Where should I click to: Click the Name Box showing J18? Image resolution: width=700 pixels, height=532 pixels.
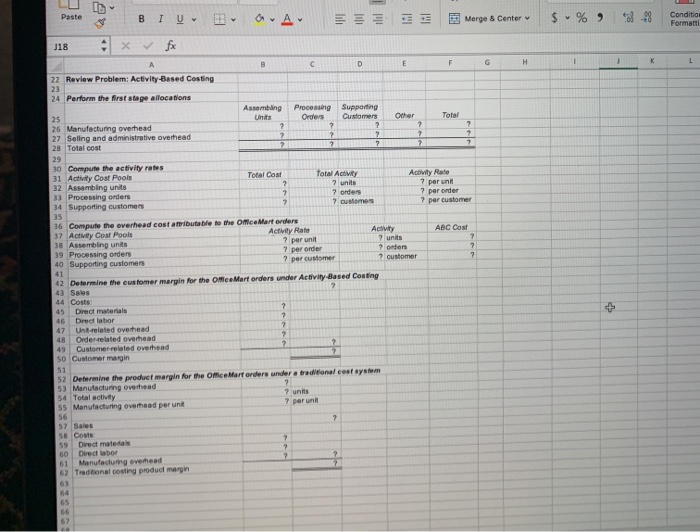click(x=74, y=46)
